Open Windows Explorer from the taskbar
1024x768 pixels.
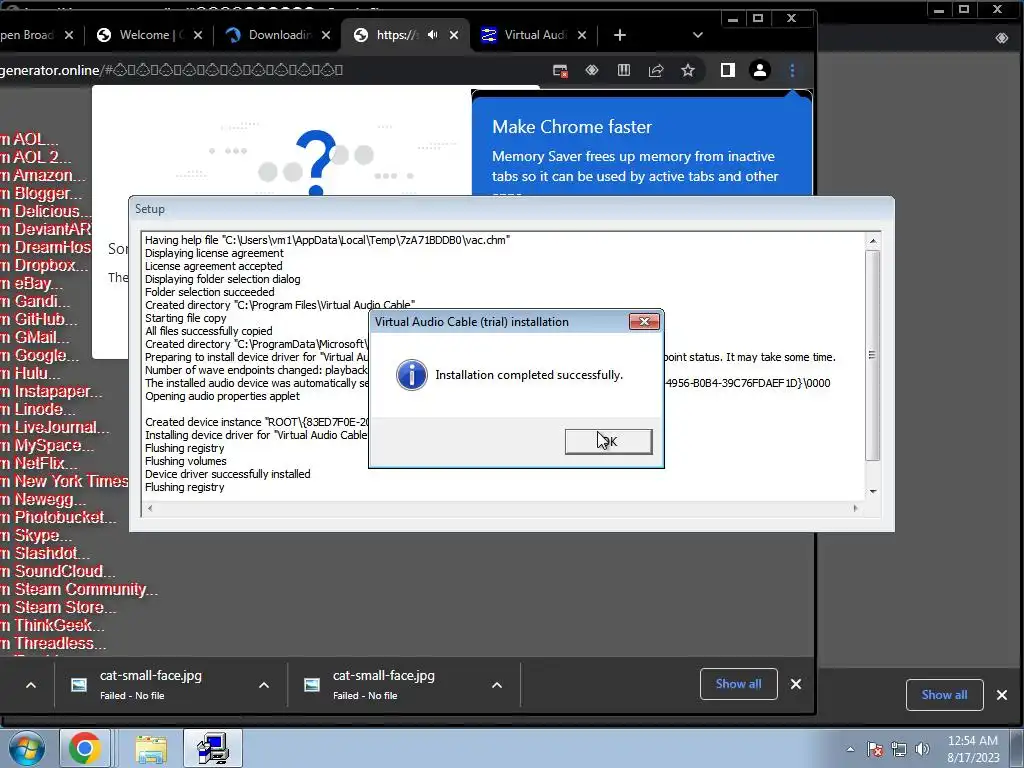(152, 748)
